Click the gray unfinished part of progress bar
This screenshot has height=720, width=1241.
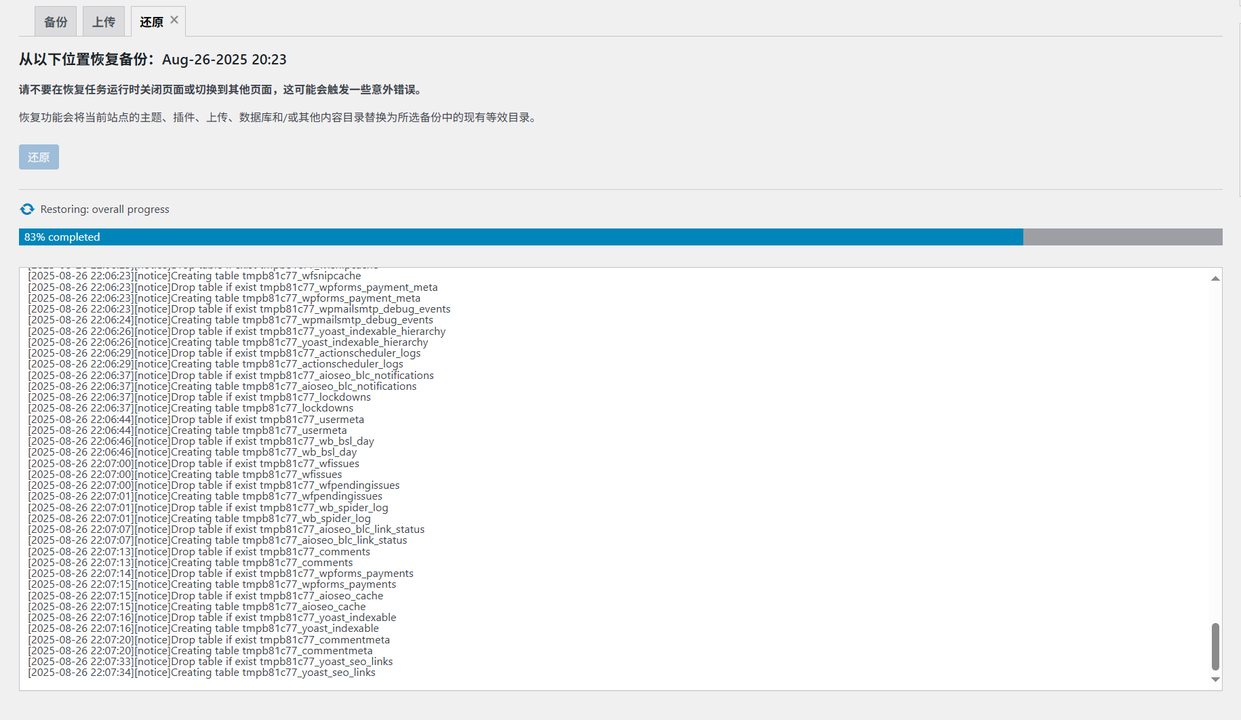coord(1121,237)
